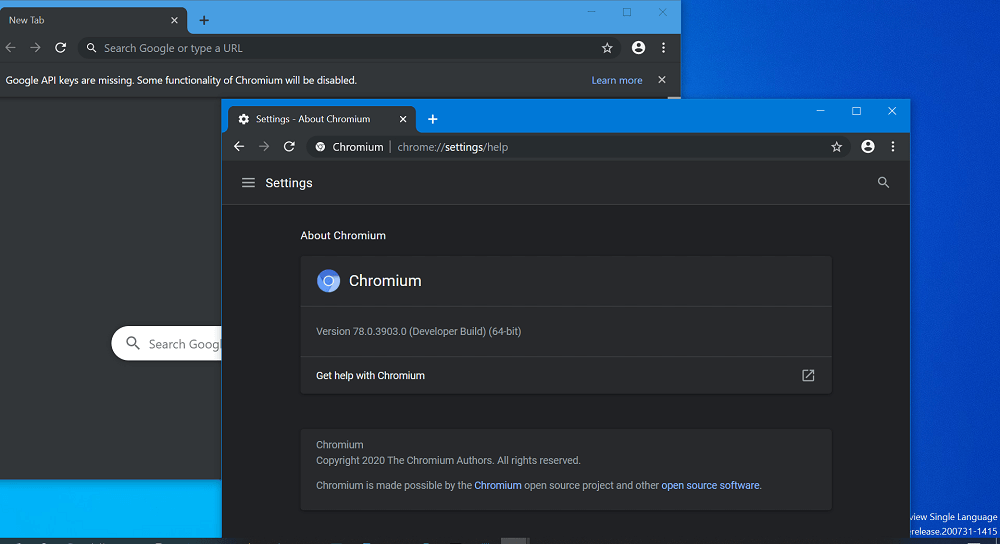Image resolution: width=1000 pixels, height=544 pixels.
Task: Select the Settings - About Chromium tab
Action: (x=321, y=119)
